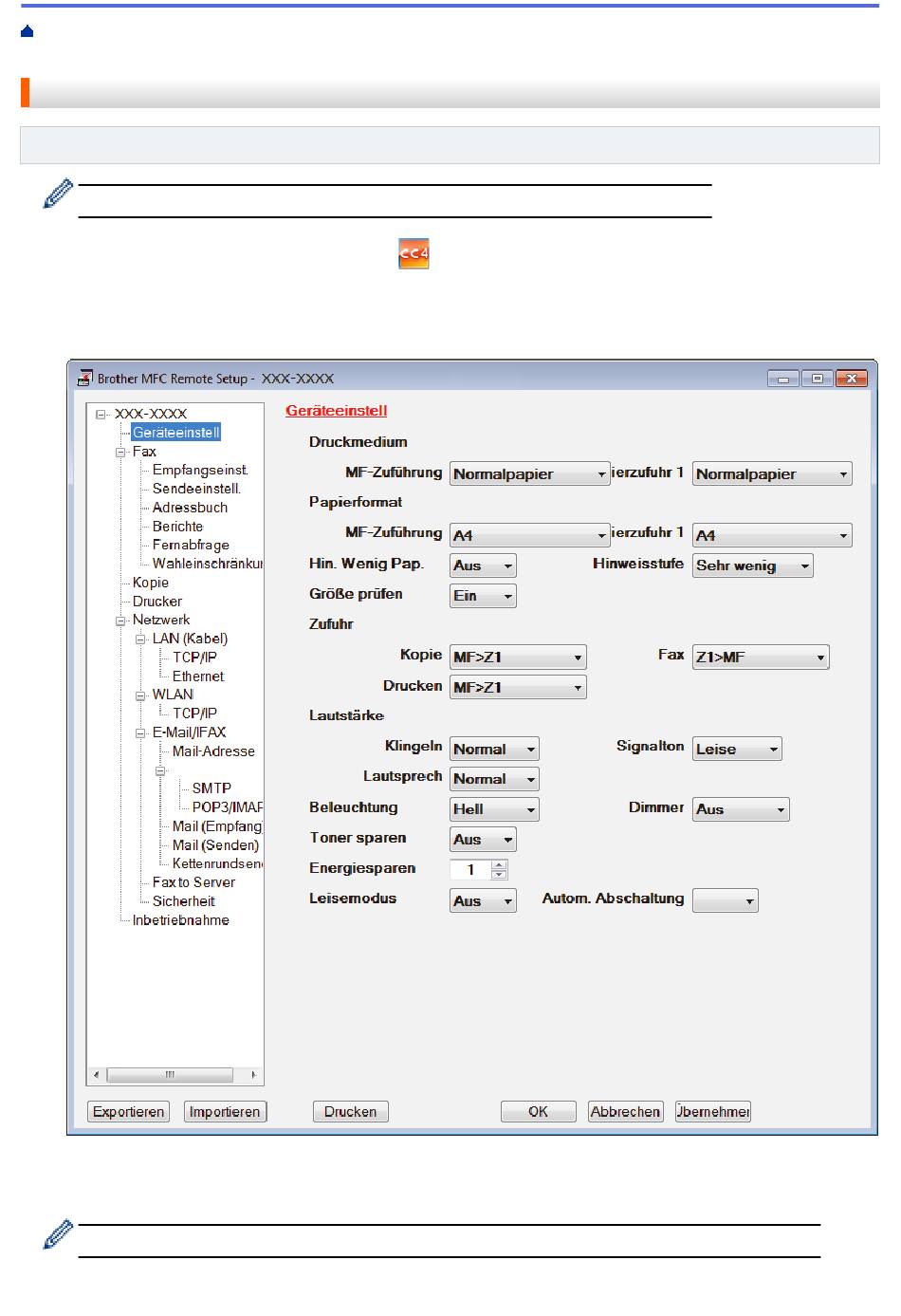Collapse the WLAN tree branch
Viewport: 901px width, 1316px height.
pyautogui.click(x=141, y=695)
